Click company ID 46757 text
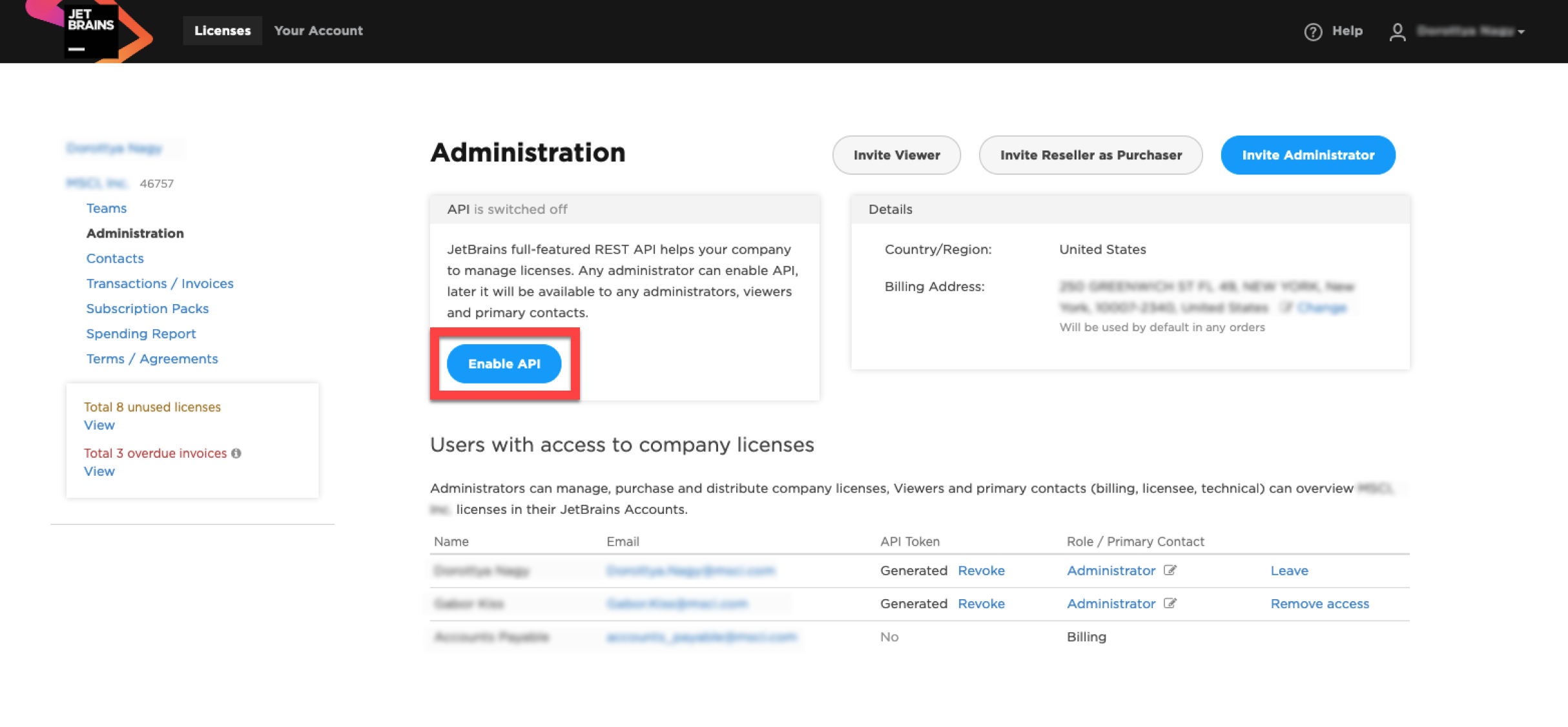1568x727 pixels. click(157, 183)
